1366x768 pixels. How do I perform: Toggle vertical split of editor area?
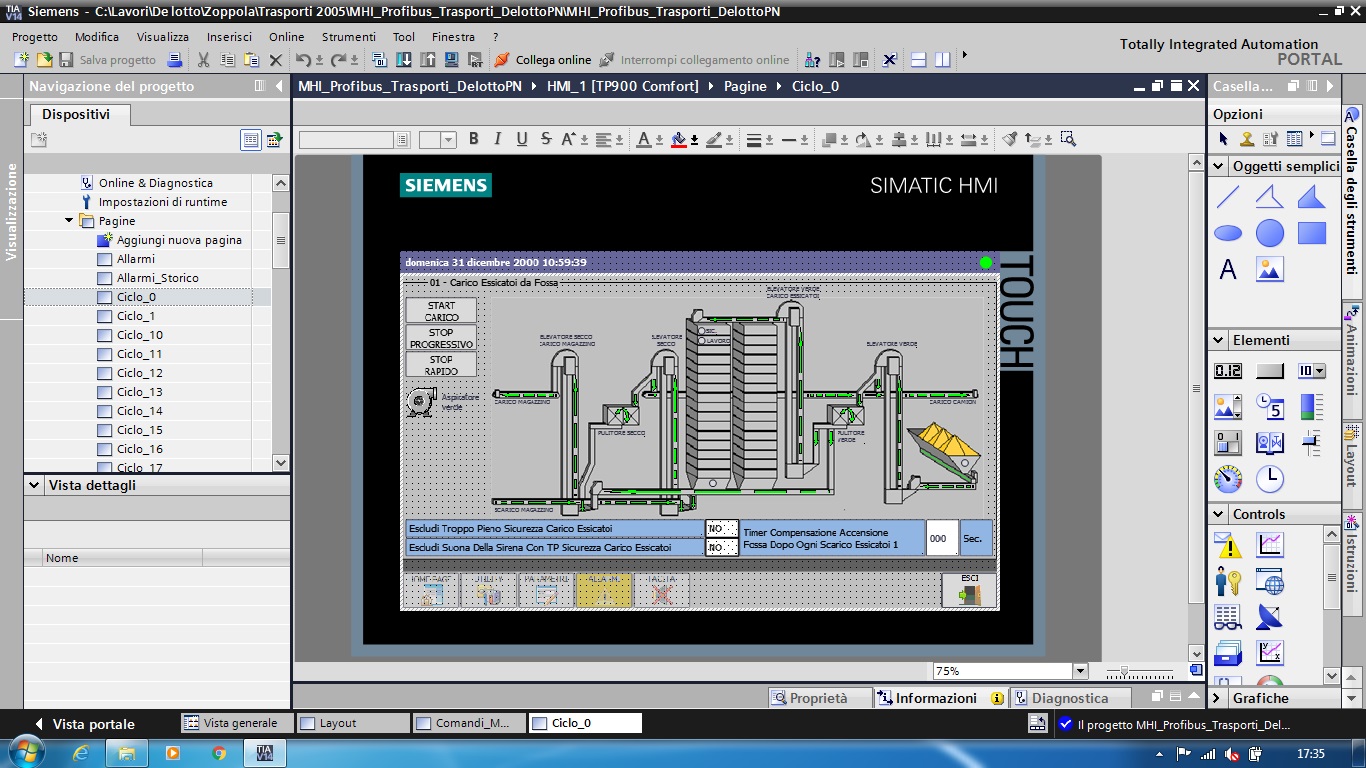coord(942,60)
